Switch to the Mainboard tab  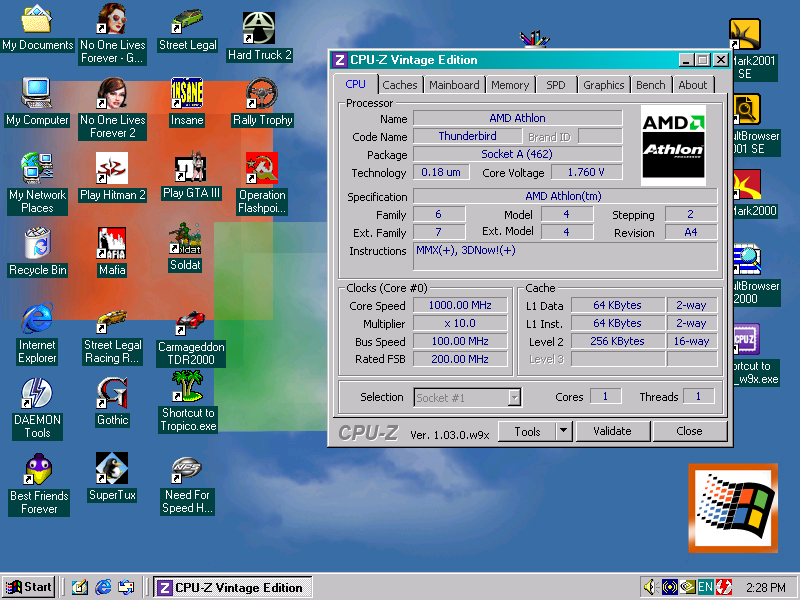[x=454, y=85]
